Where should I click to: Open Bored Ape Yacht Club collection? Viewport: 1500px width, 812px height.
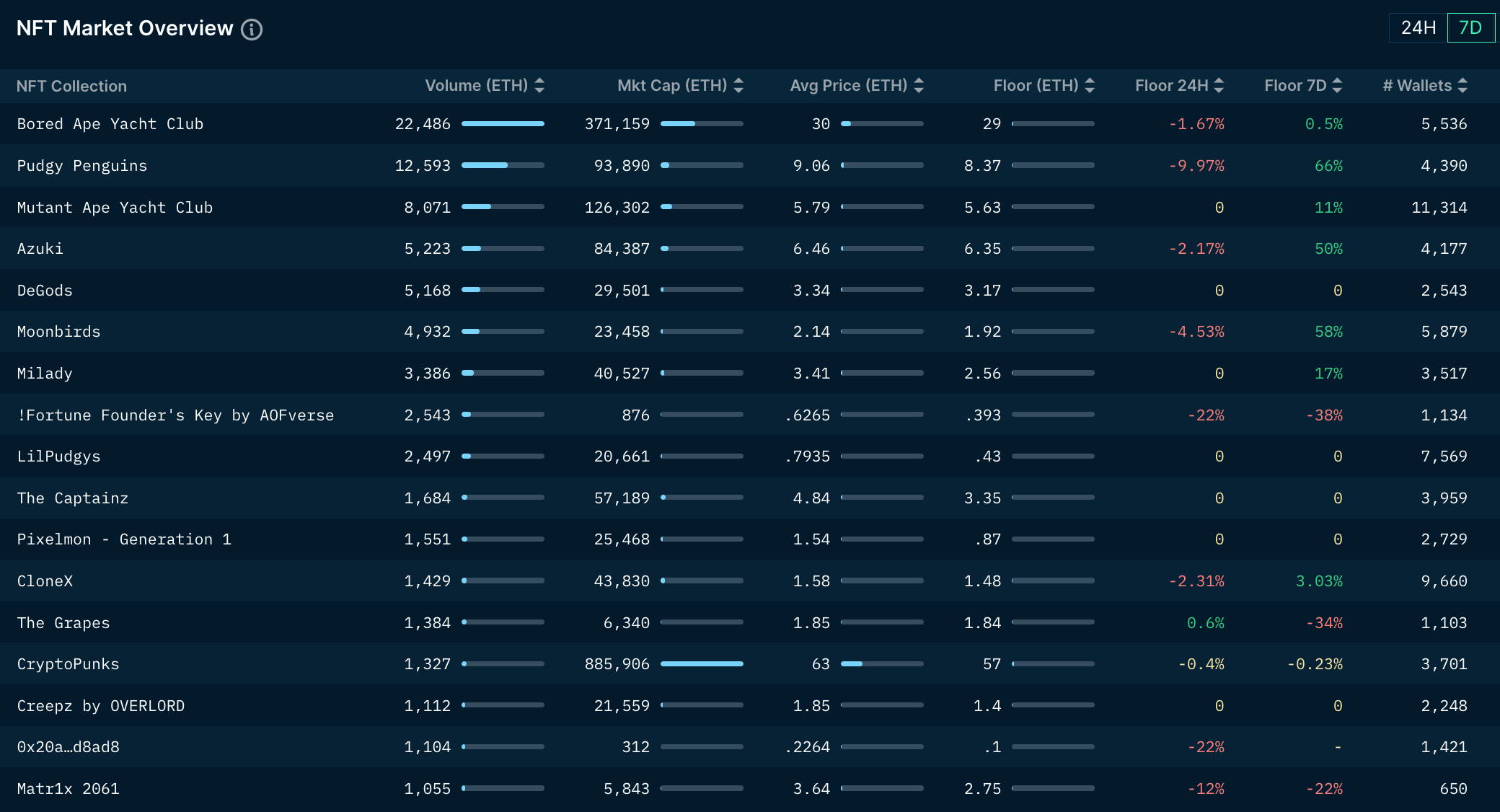click(x=110, y=124)
